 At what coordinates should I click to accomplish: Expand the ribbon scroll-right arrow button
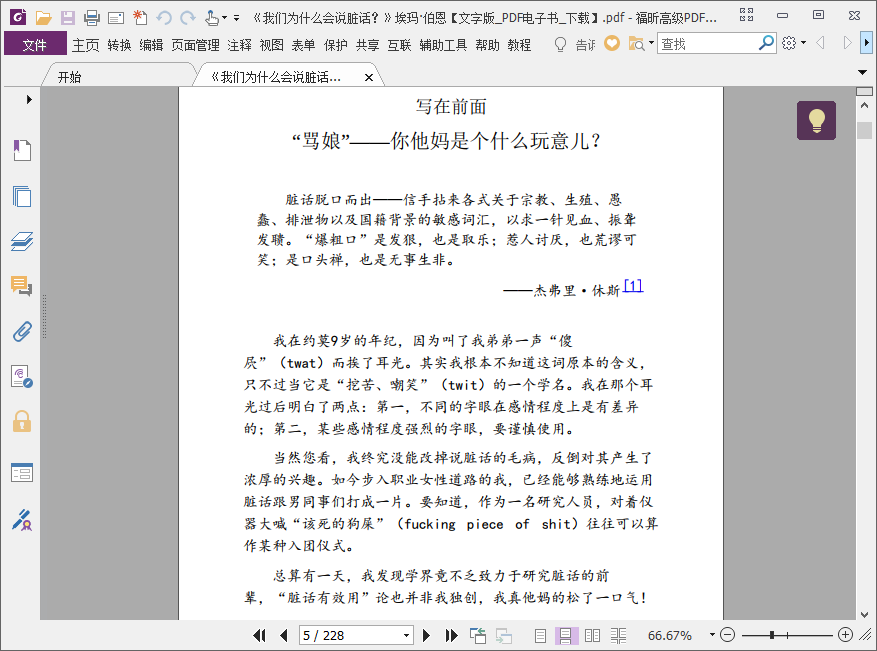[867, 43]
